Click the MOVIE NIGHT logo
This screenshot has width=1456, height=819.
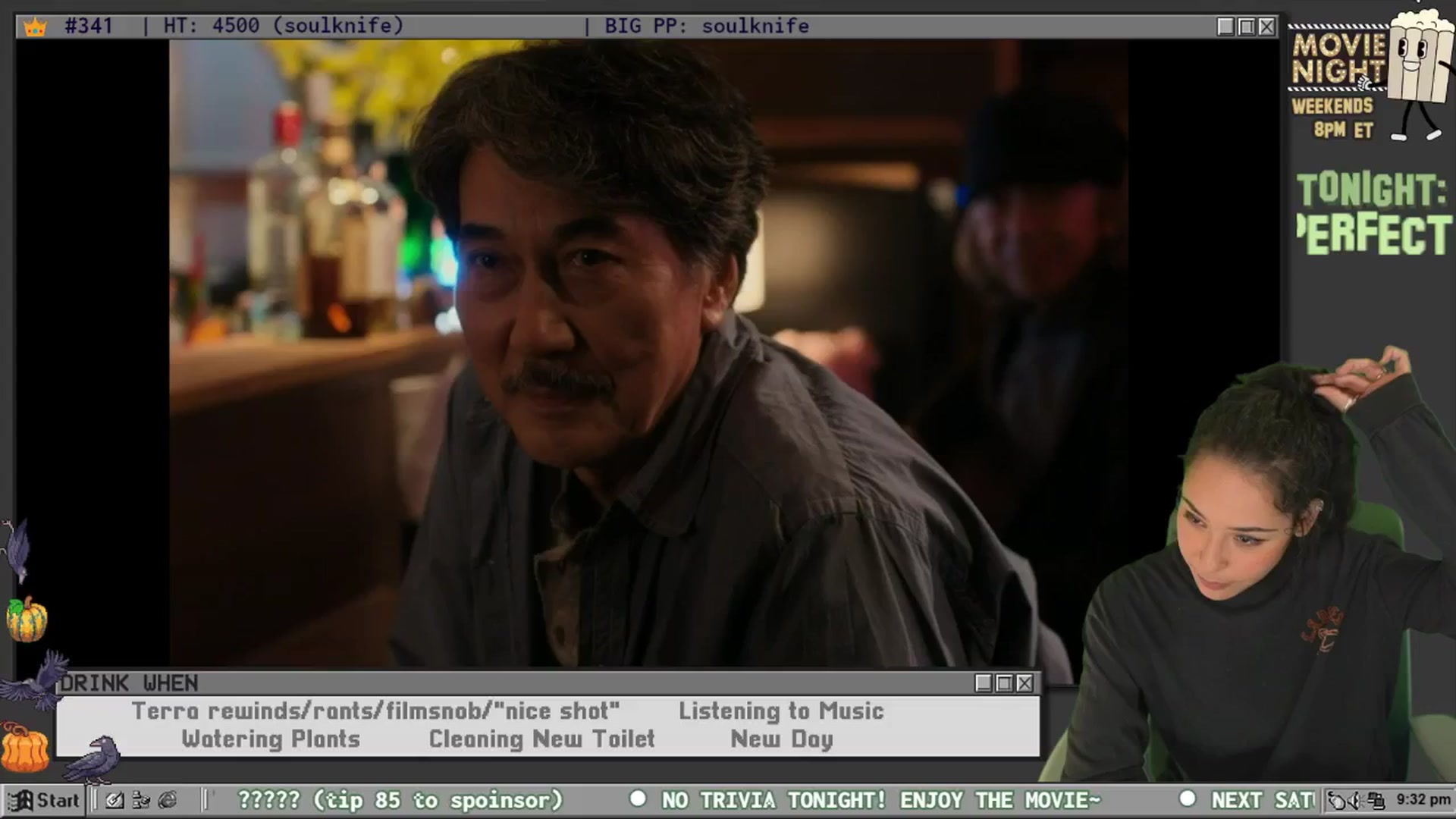click(x=1339, y=58)
